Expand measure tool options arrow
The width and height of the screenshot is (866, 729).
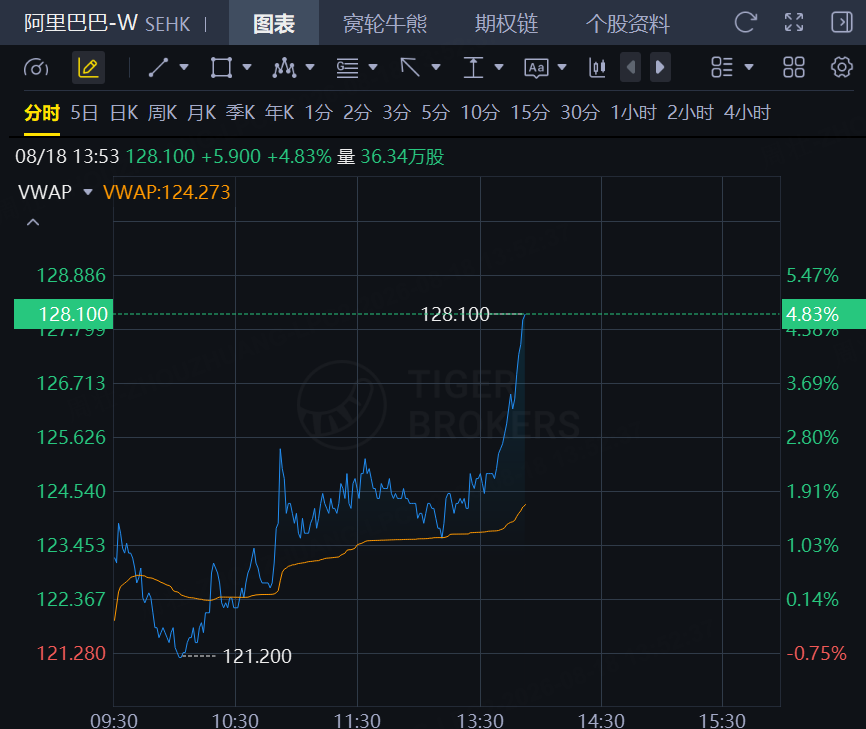[x=499, y=67]
